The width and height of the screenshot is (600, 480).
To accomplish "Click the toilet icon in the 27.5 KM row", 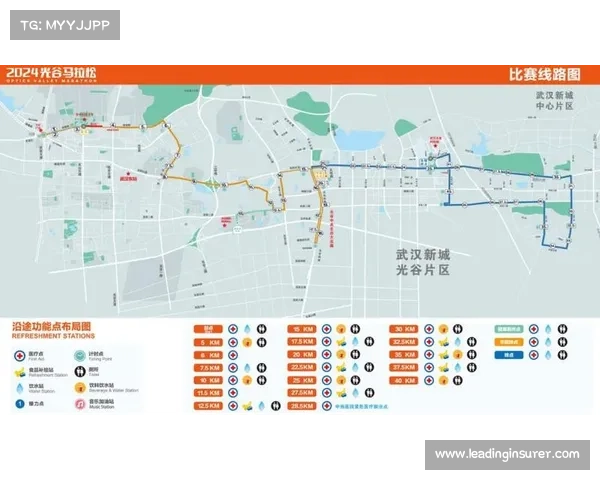I will coord(369,393).
